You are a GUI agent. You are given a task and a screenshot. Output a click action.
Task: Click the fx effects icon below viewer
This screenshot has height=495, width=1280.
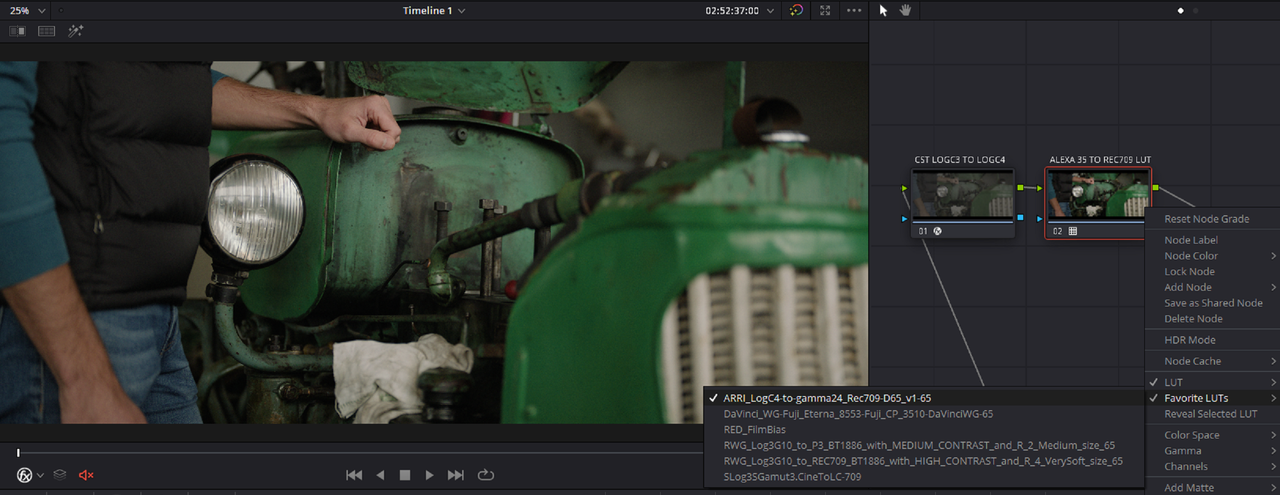click(24, 475)
